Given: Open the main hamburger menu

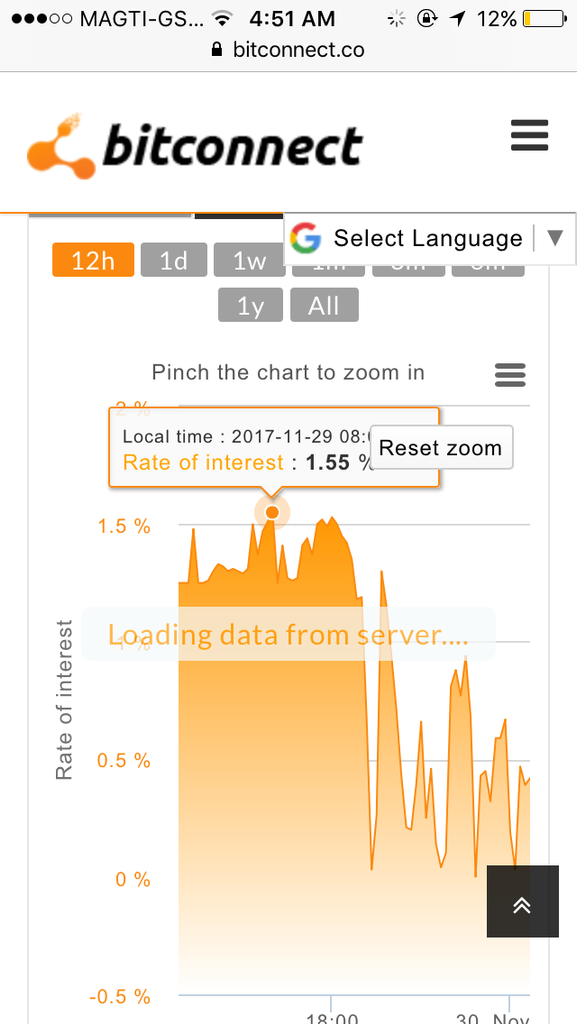Looking at the screenshot, I should tap(529, 135).
